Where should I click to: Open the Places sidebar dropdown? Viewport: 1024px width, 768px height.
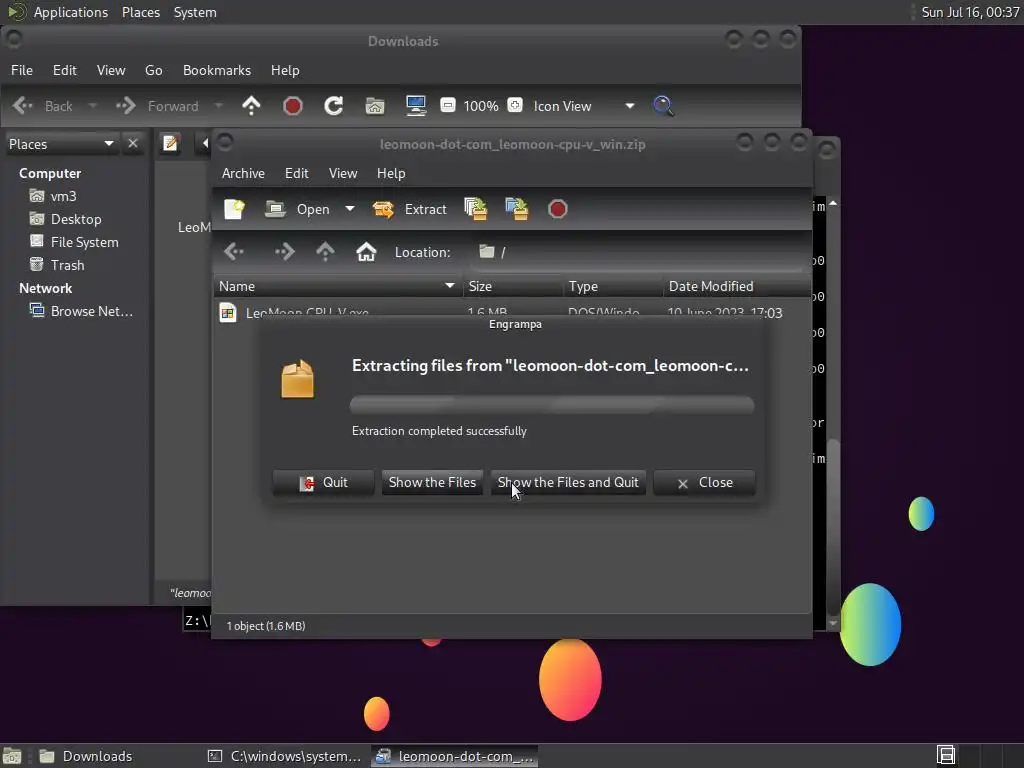61,144
